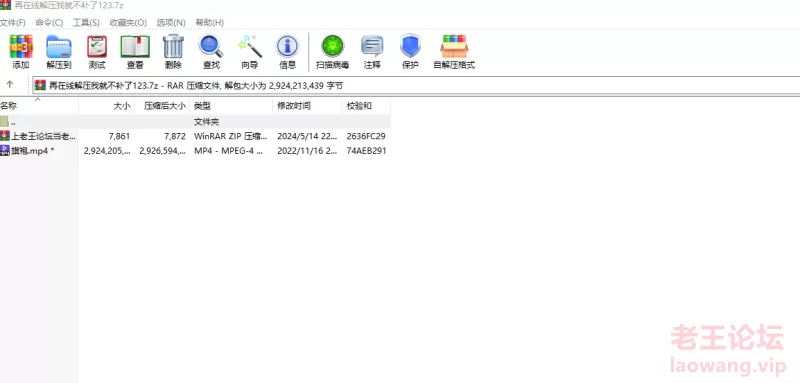Sort by 名称 column header
The width and height of the screenshot is (800, 383).
tap(39, 106)
